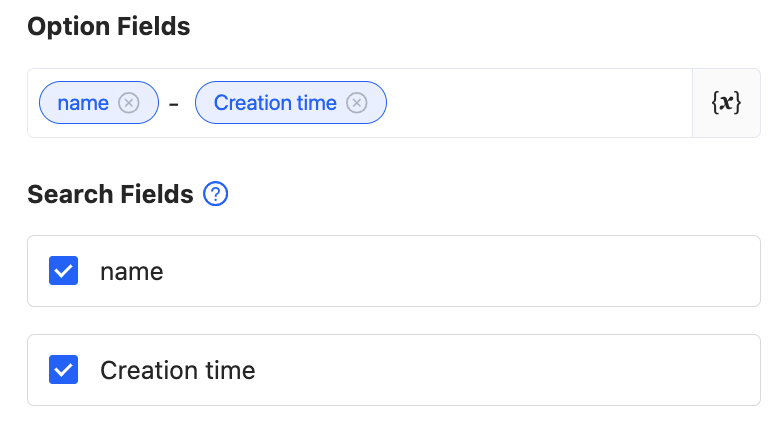Click the name label in Search Fields
Viewport: 778px width, 422px height.
click(x=131, y=271)
